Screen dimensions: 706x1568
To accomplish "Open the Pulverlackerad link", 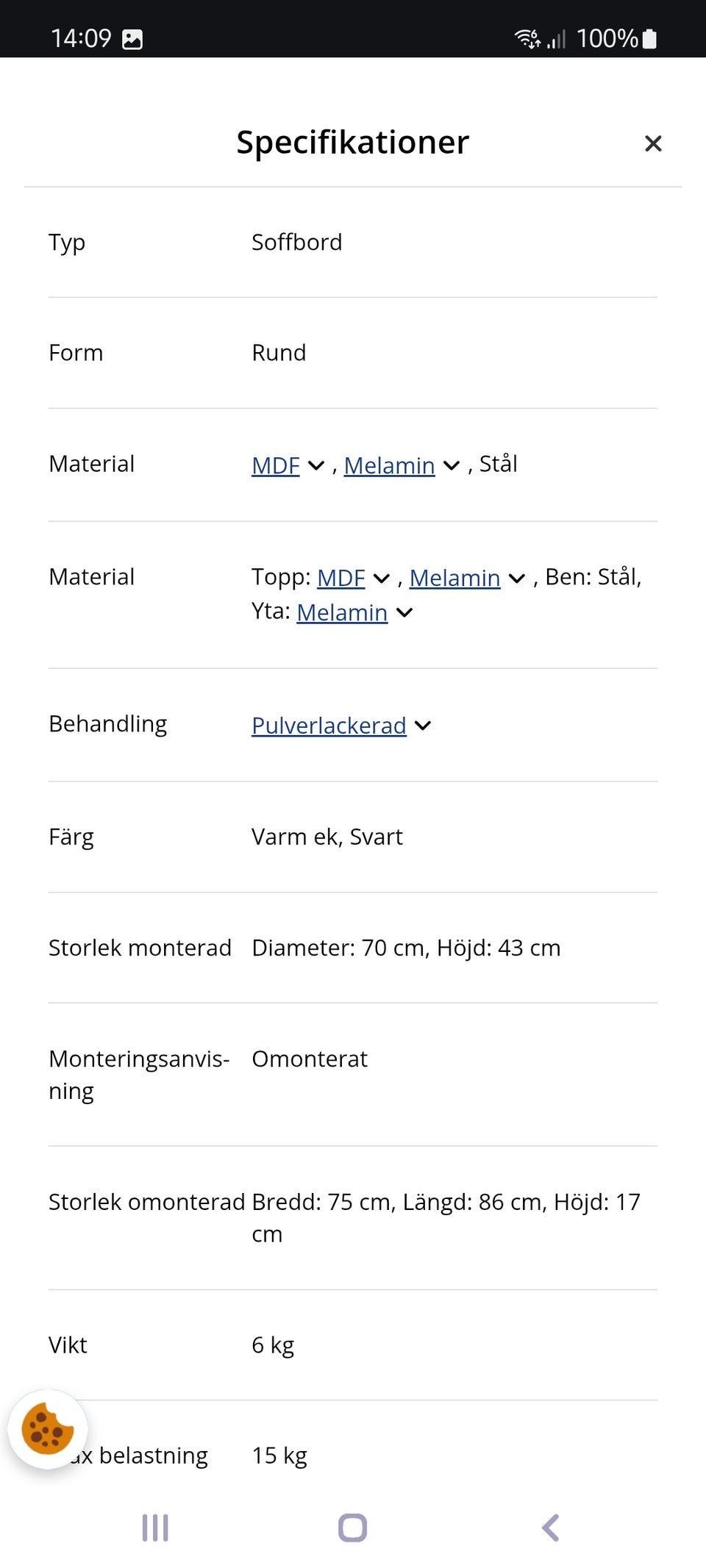I will click(x=329, y=726).
